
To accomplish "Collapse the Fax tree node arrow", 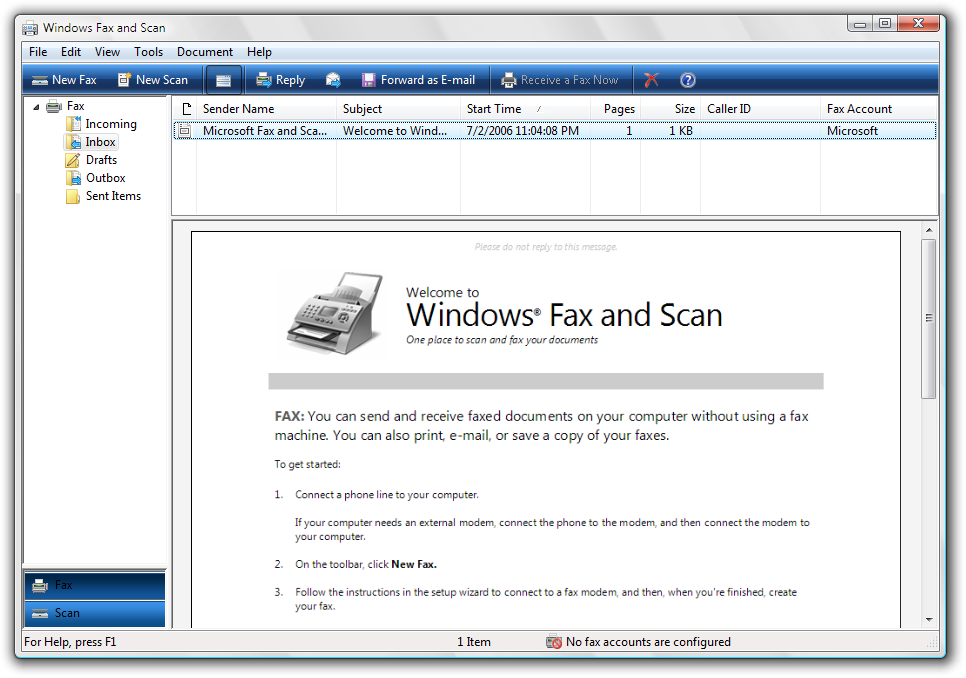I will point(36,107).
